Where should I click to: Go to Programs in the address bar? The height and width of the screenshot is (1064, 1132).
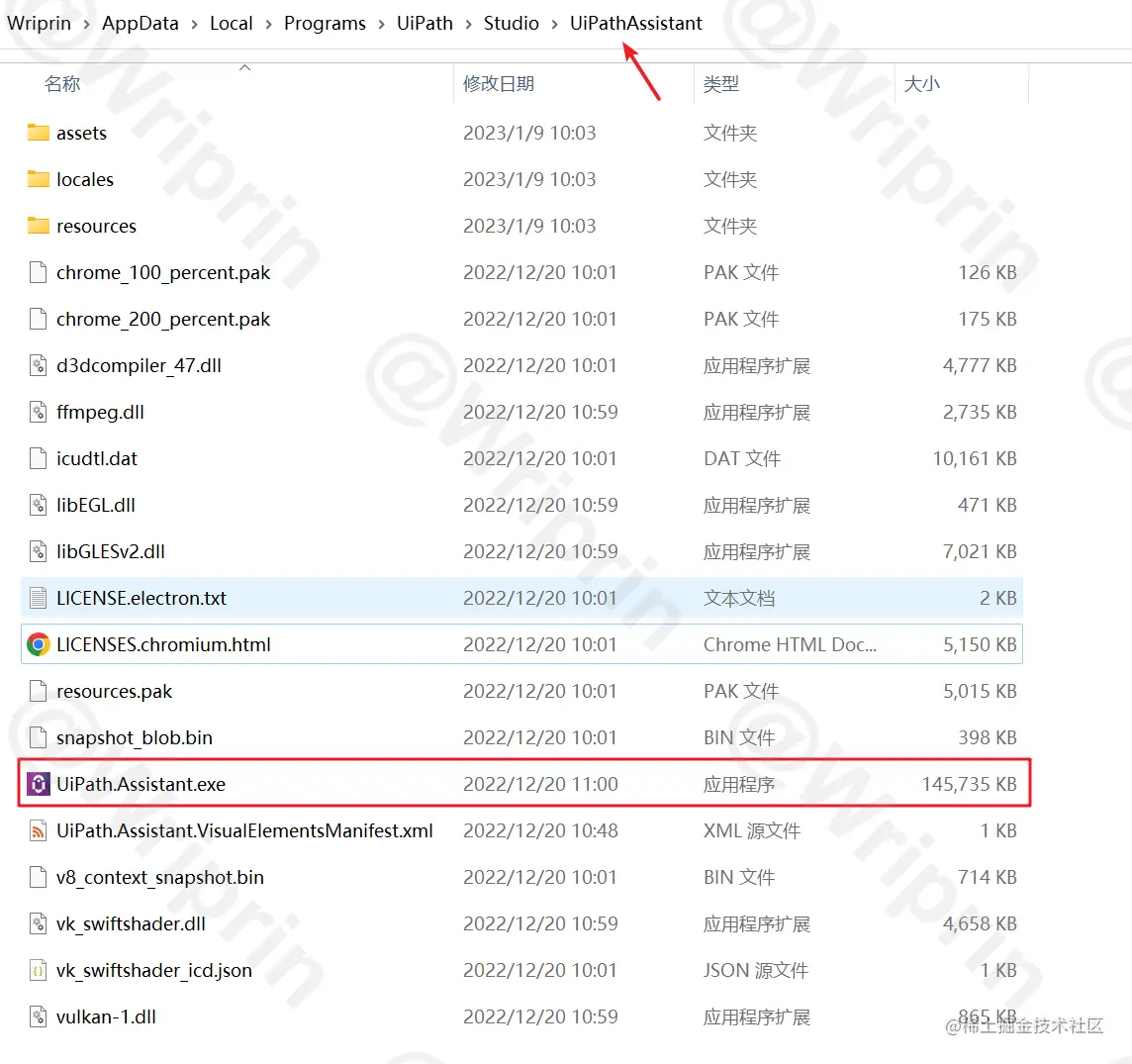[325, 23]
